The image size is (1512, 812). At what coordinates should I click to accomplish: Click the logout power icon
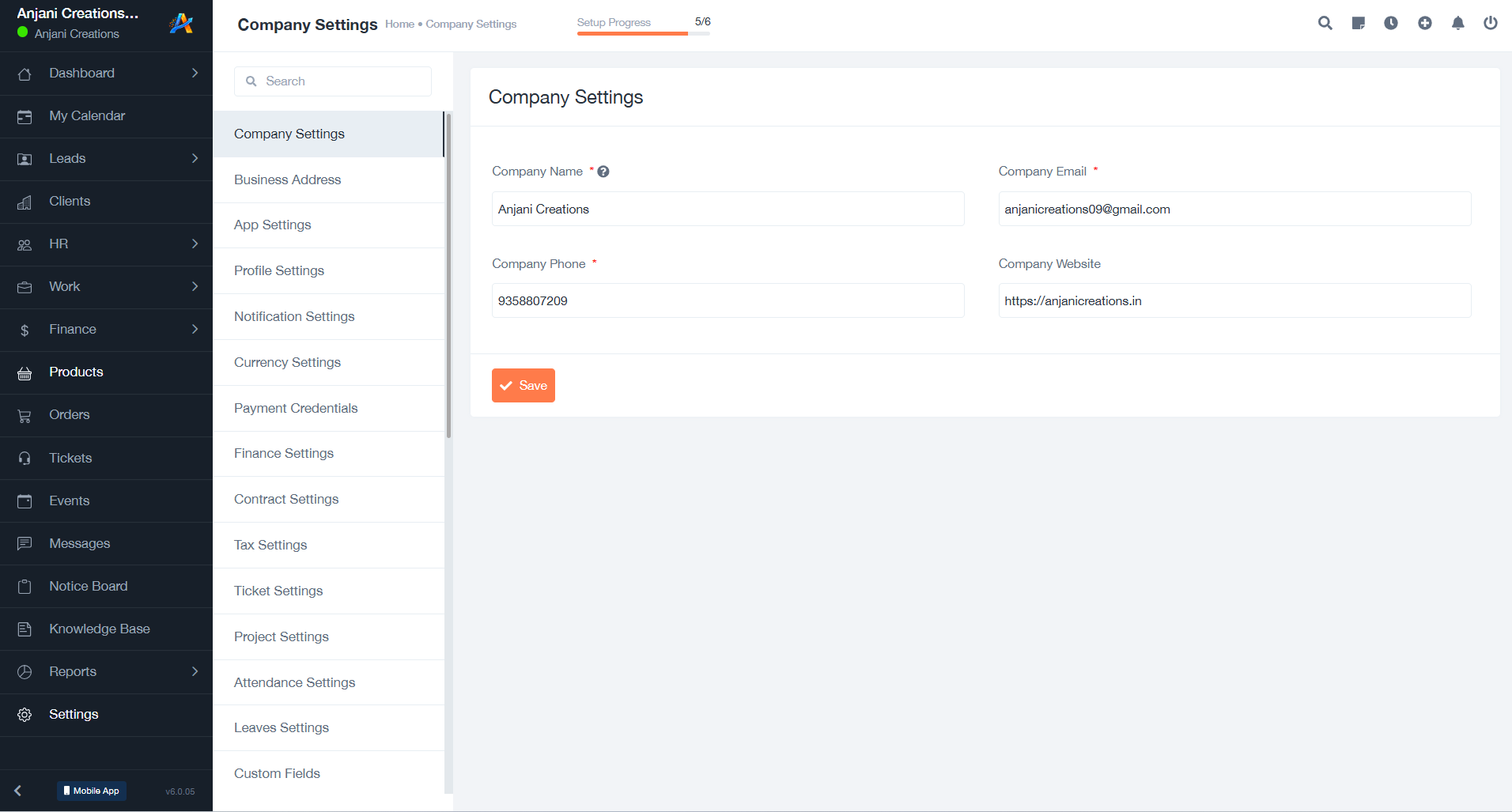click(1491, 23)
